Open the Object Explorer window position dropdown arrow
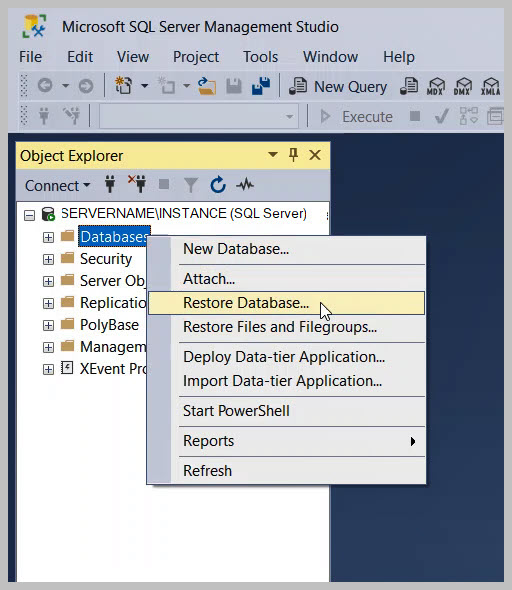Screen dimensions: 512x590 tap(273, 155)
